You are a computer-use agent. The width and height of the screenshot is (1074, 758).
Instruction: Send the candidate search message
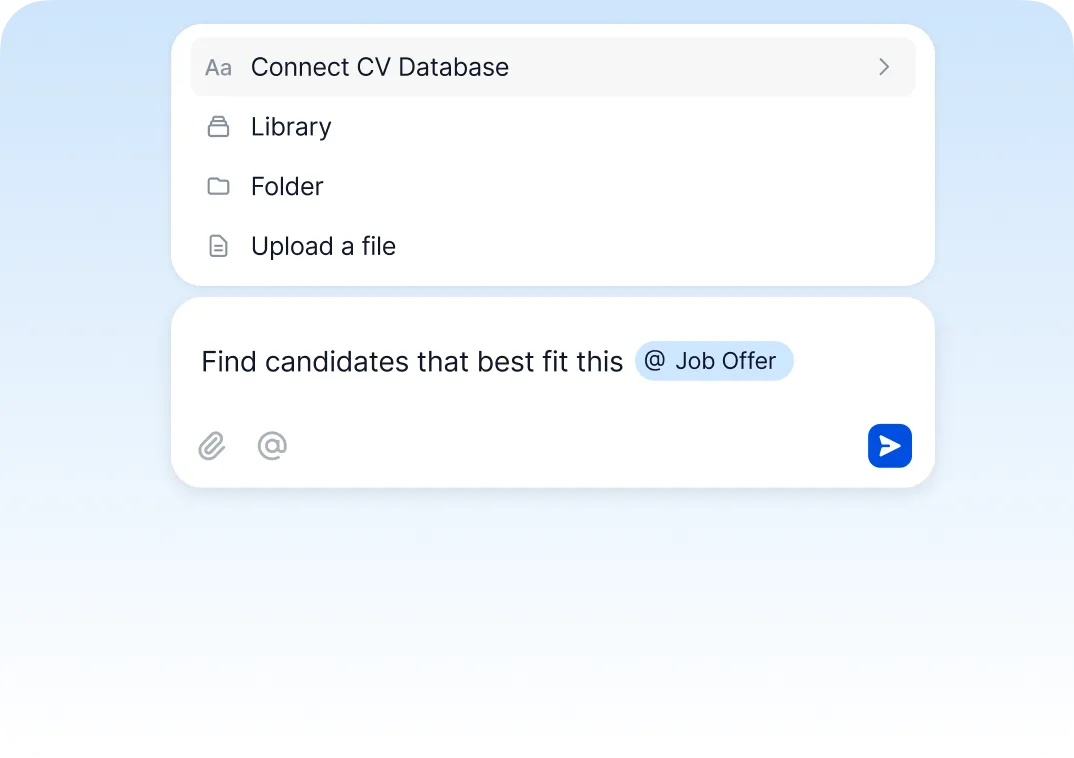tap(889, 446)
